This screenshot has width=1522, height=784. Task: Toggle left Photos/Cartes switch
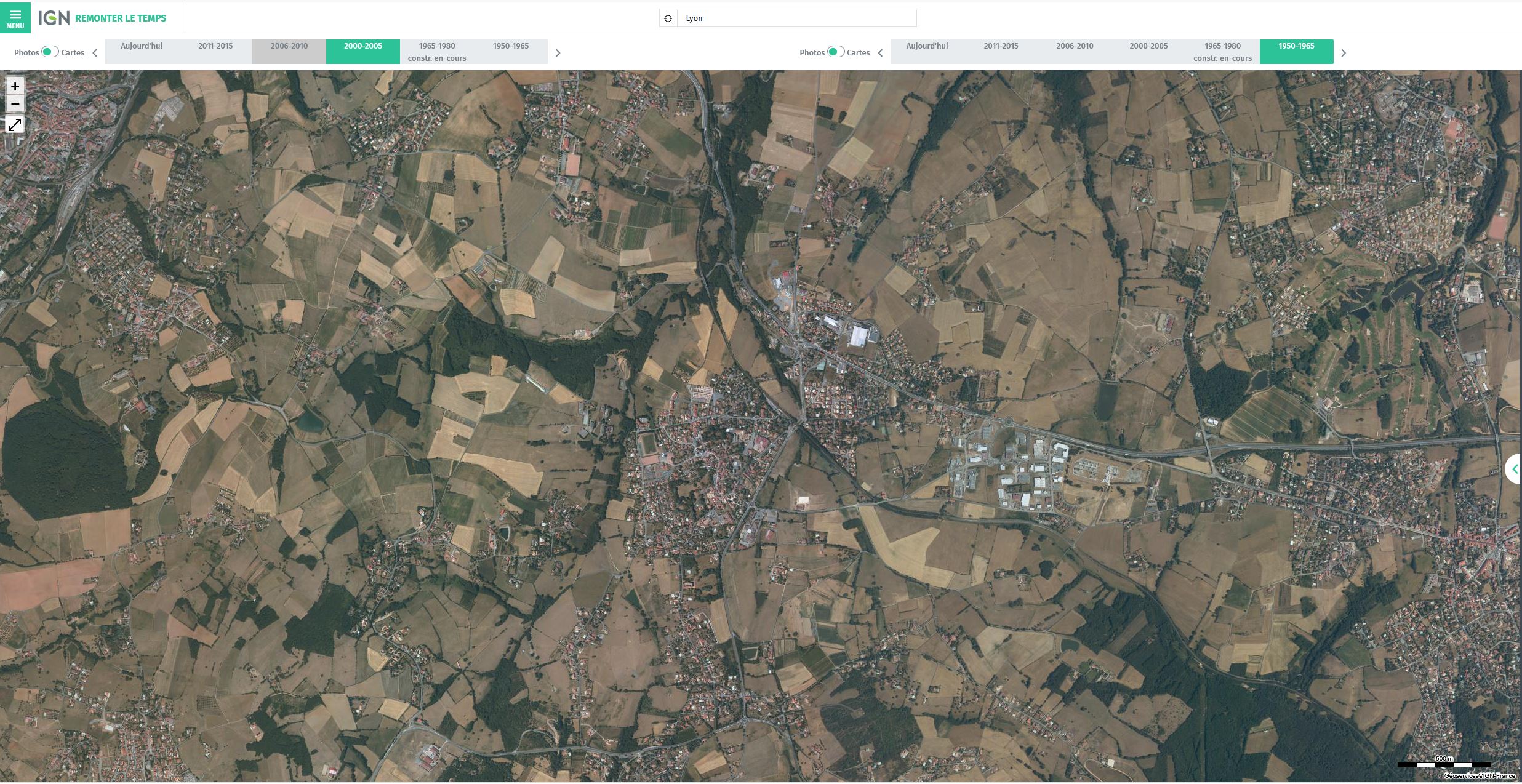[x=50, y=52]
